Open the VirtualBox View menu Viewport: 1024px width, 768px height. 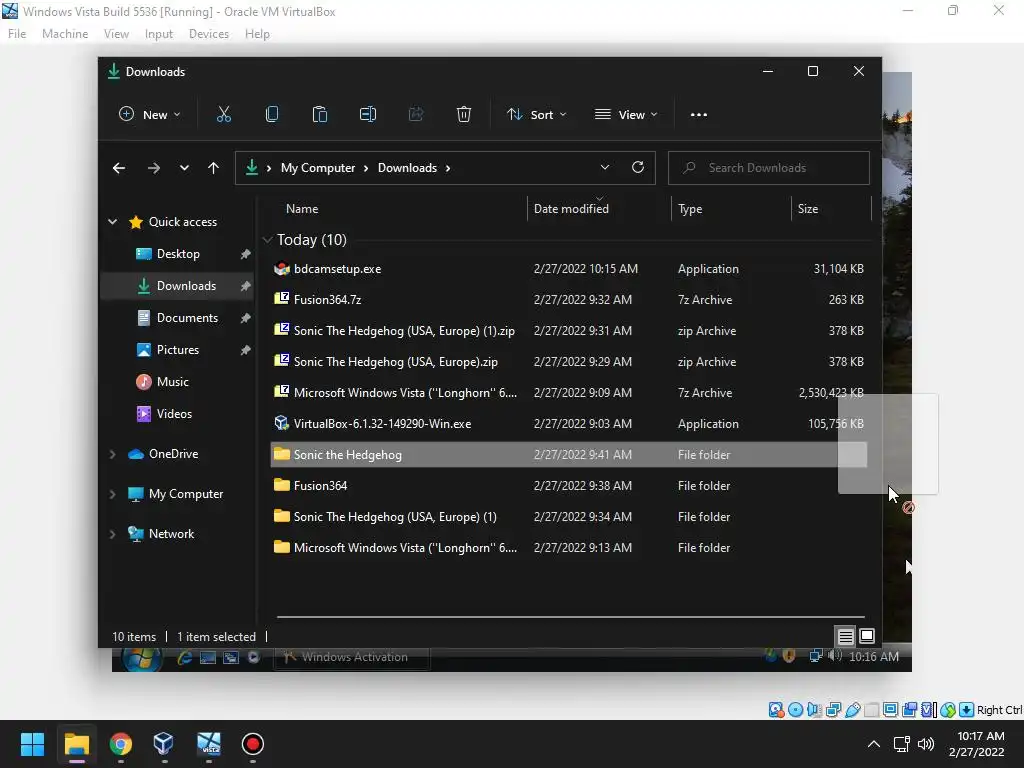coord(116,34)
